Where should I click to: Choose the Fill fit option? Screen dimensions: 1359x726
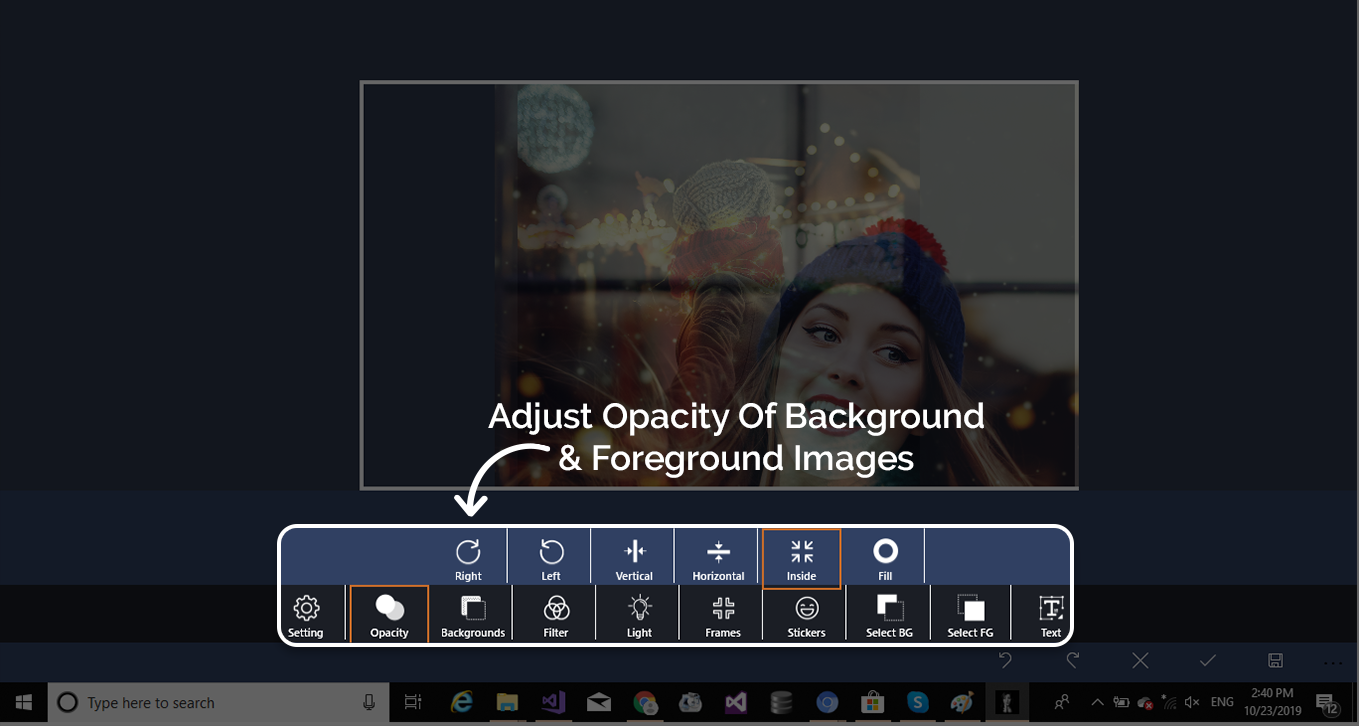pyautogui.click(x=885, y=558)
